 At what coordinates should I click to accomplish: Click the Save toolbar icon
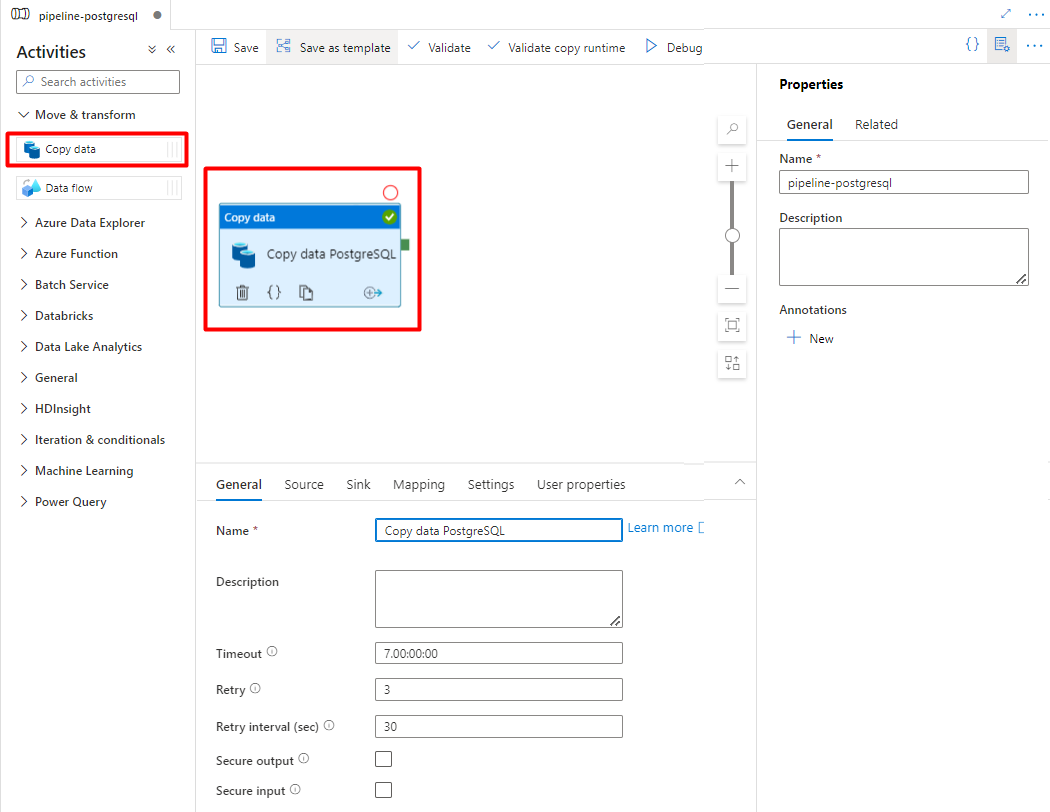click(x=219, y=46)
